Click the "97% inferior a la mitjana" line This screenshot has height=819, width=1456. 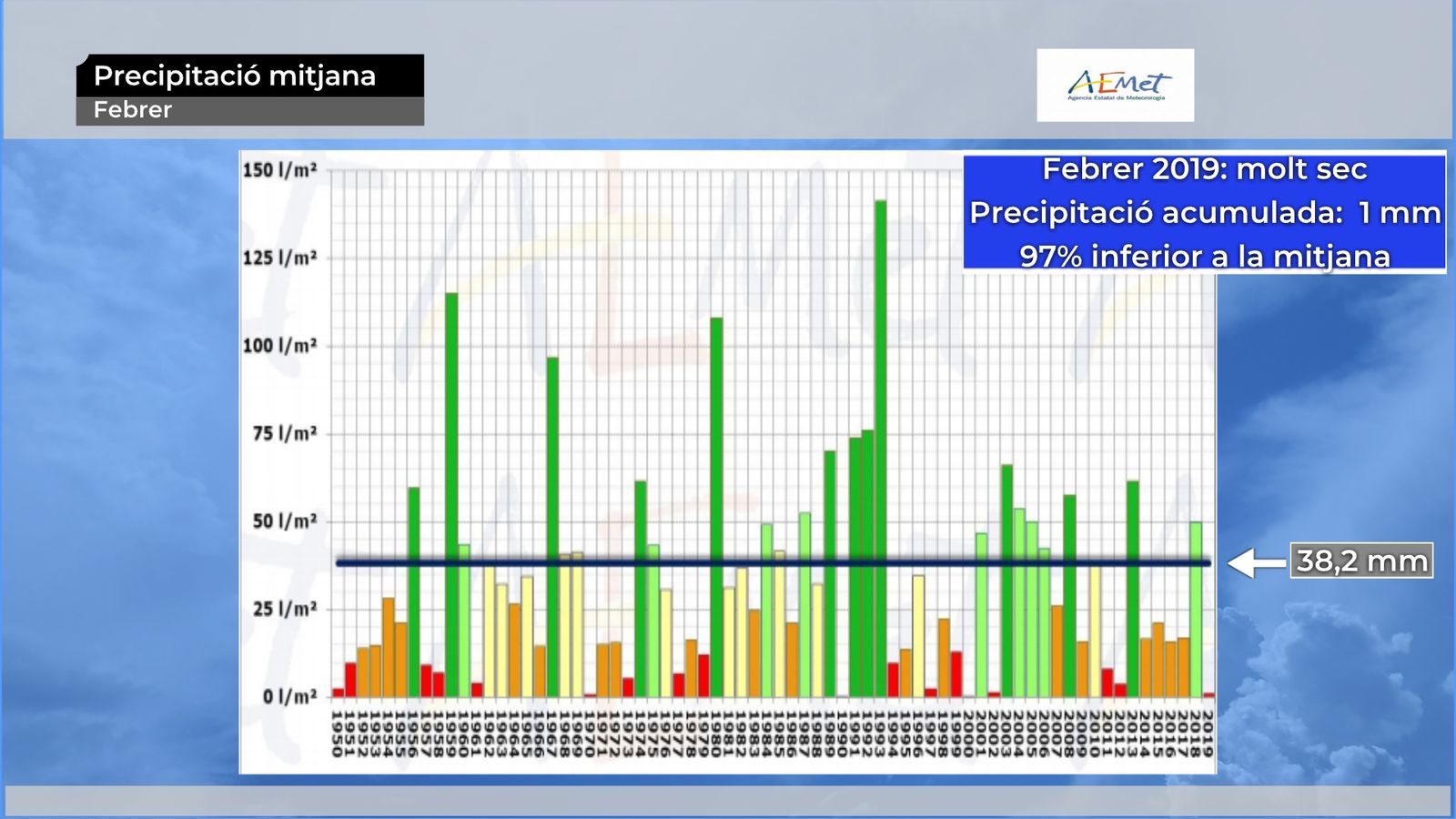(1204, 256)
